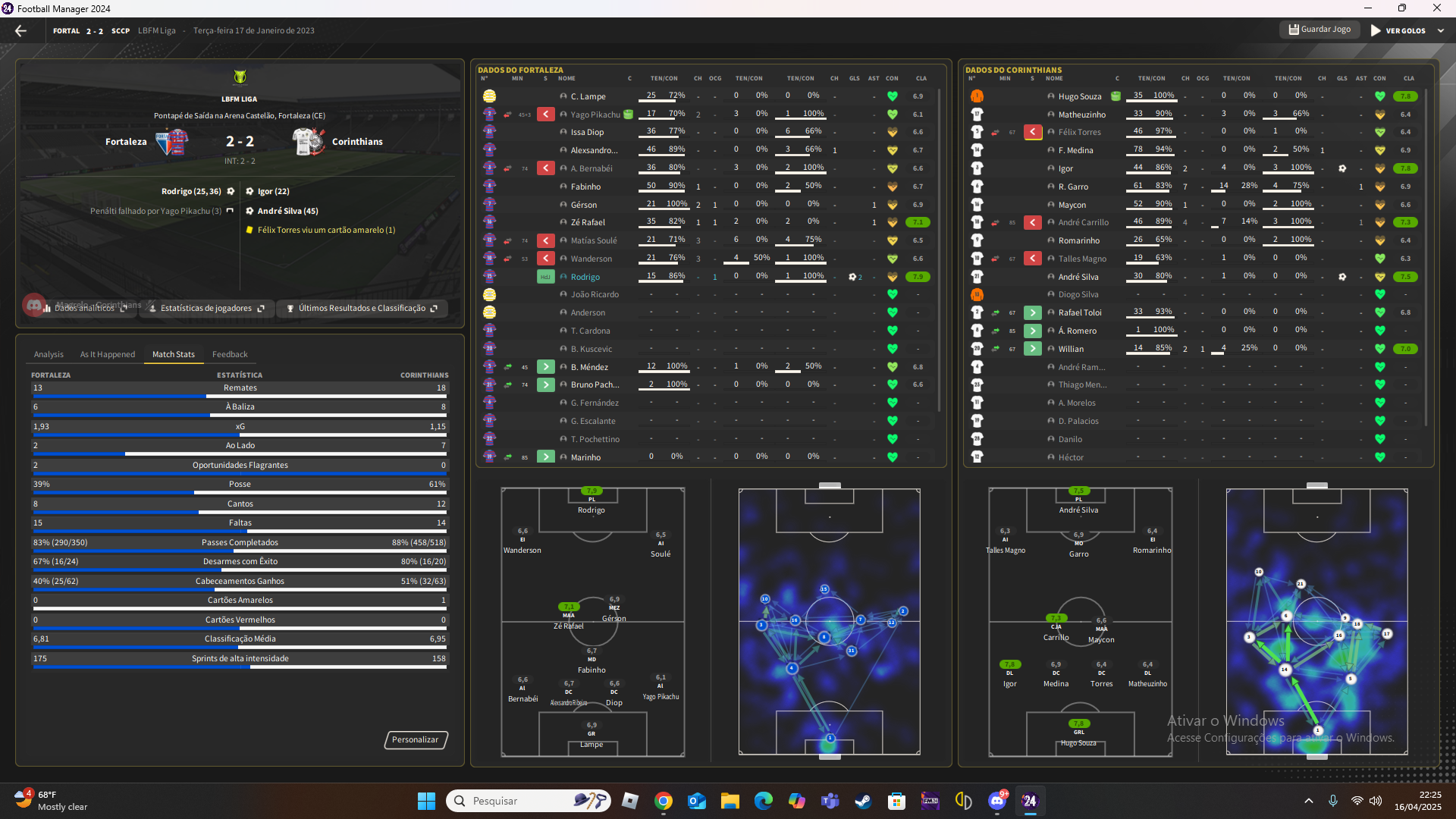1456x819 pixels.
Task: Click Félix Torres's red substitution arrow
Action: [x=1033, y=132]
